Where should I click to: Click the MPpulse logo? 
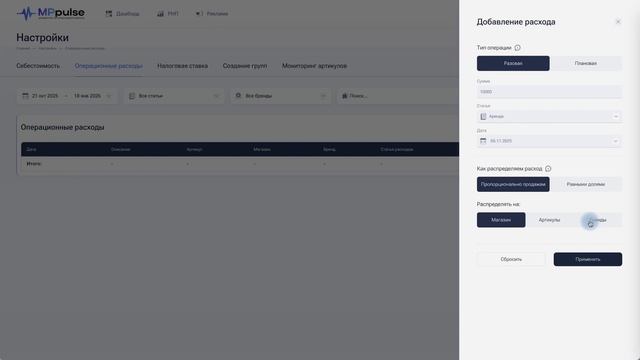(x=51, y=13)
